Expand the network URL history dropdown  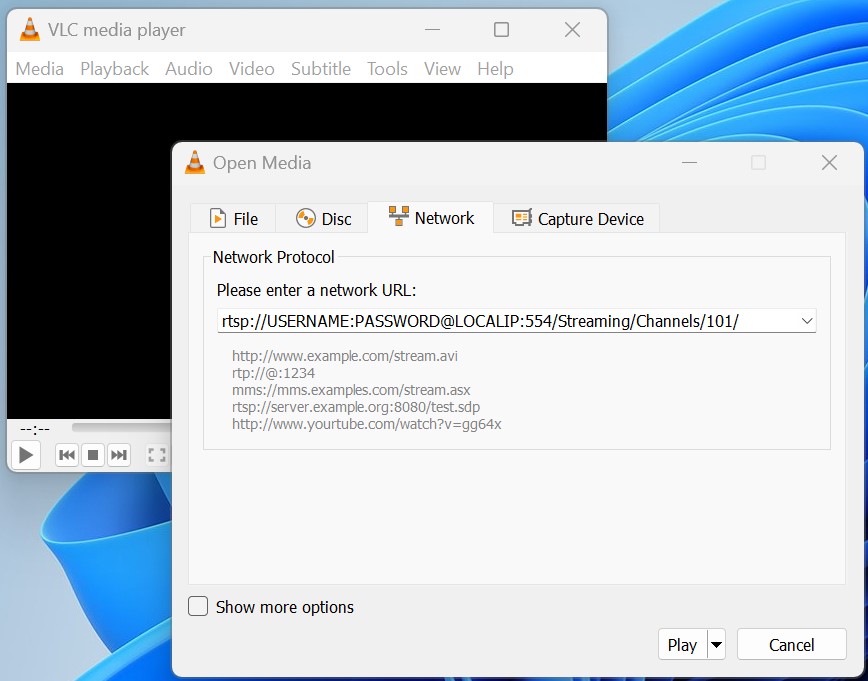[806, 321]
